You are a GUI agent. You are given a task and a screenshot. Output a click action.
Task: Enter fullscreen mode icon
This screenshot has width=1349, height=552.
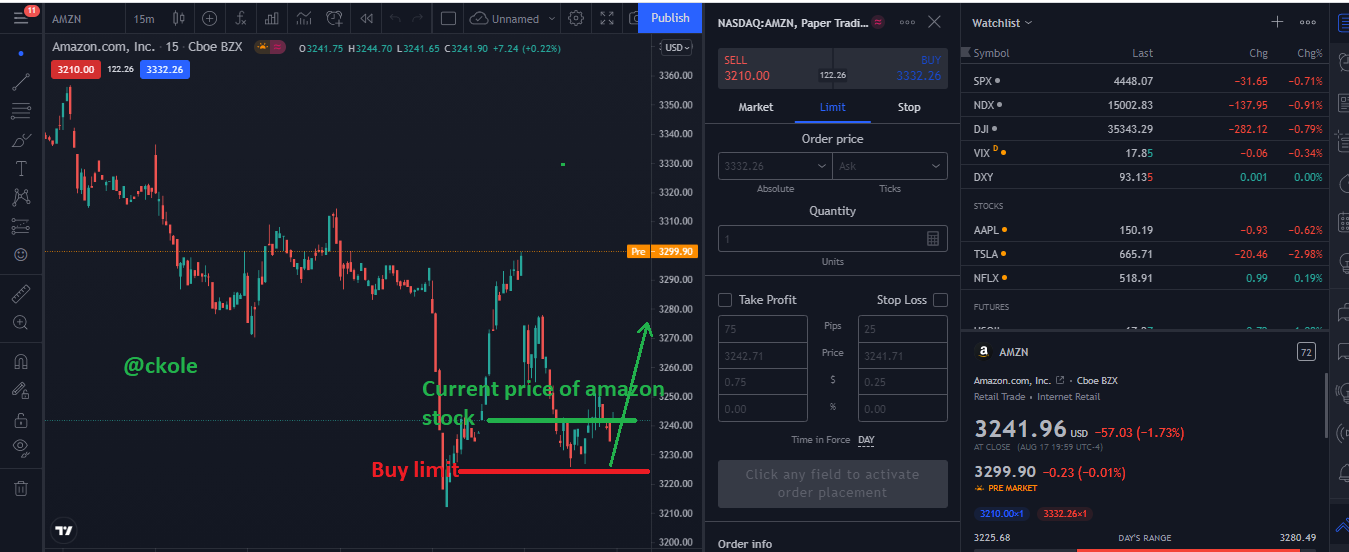click(606, 18)
